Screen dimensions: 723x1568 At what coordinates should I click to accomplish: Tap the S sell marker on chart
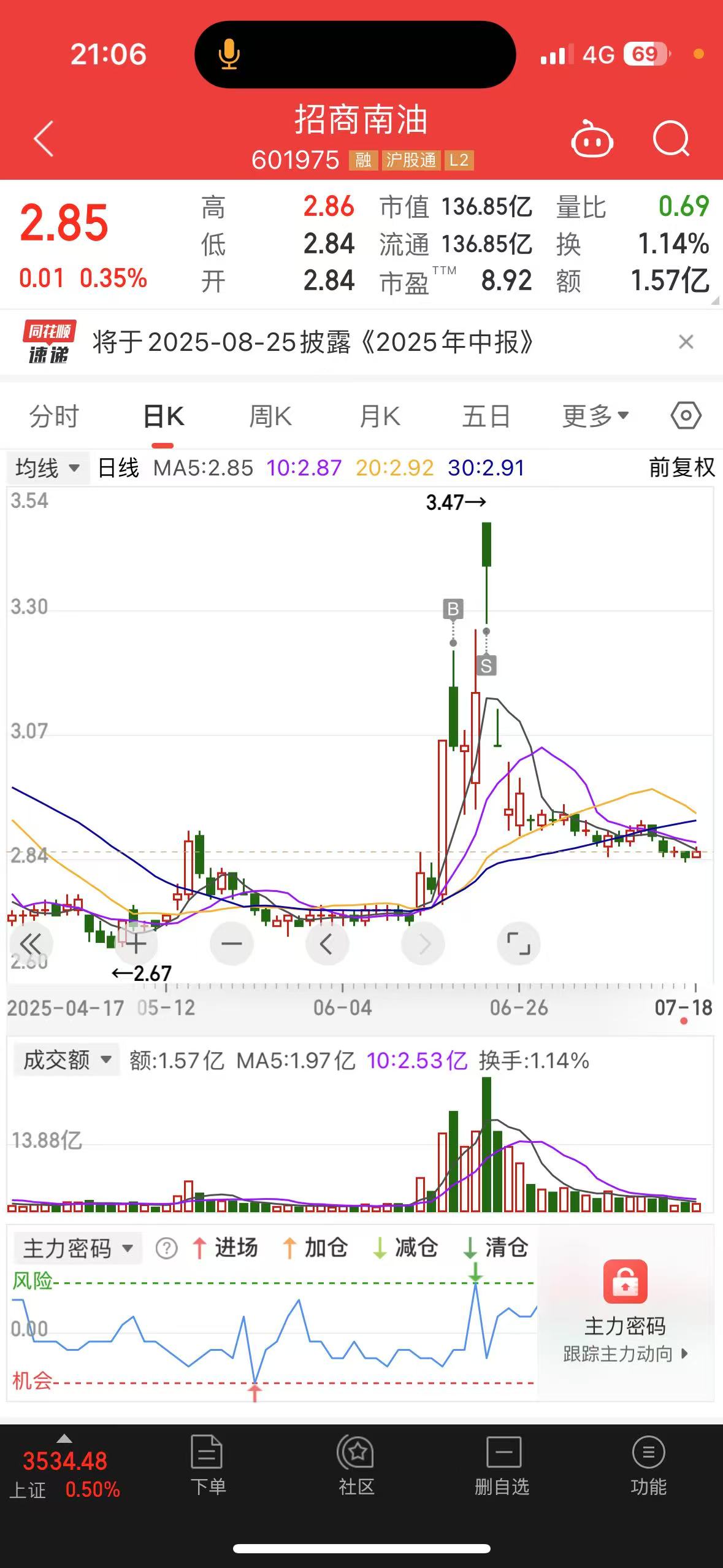[x=486, y=666]
